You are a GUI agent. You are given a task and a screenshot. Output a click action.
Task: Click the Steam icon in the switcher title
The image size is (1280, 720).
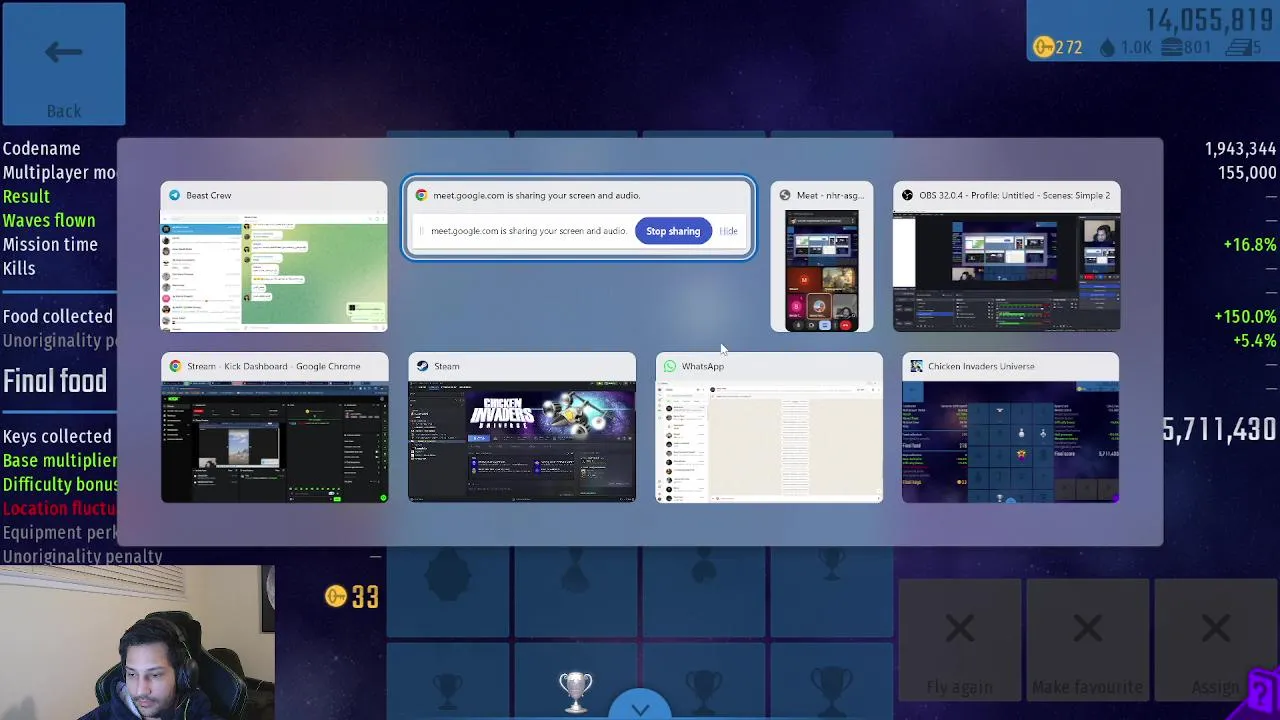click(422, 366)
